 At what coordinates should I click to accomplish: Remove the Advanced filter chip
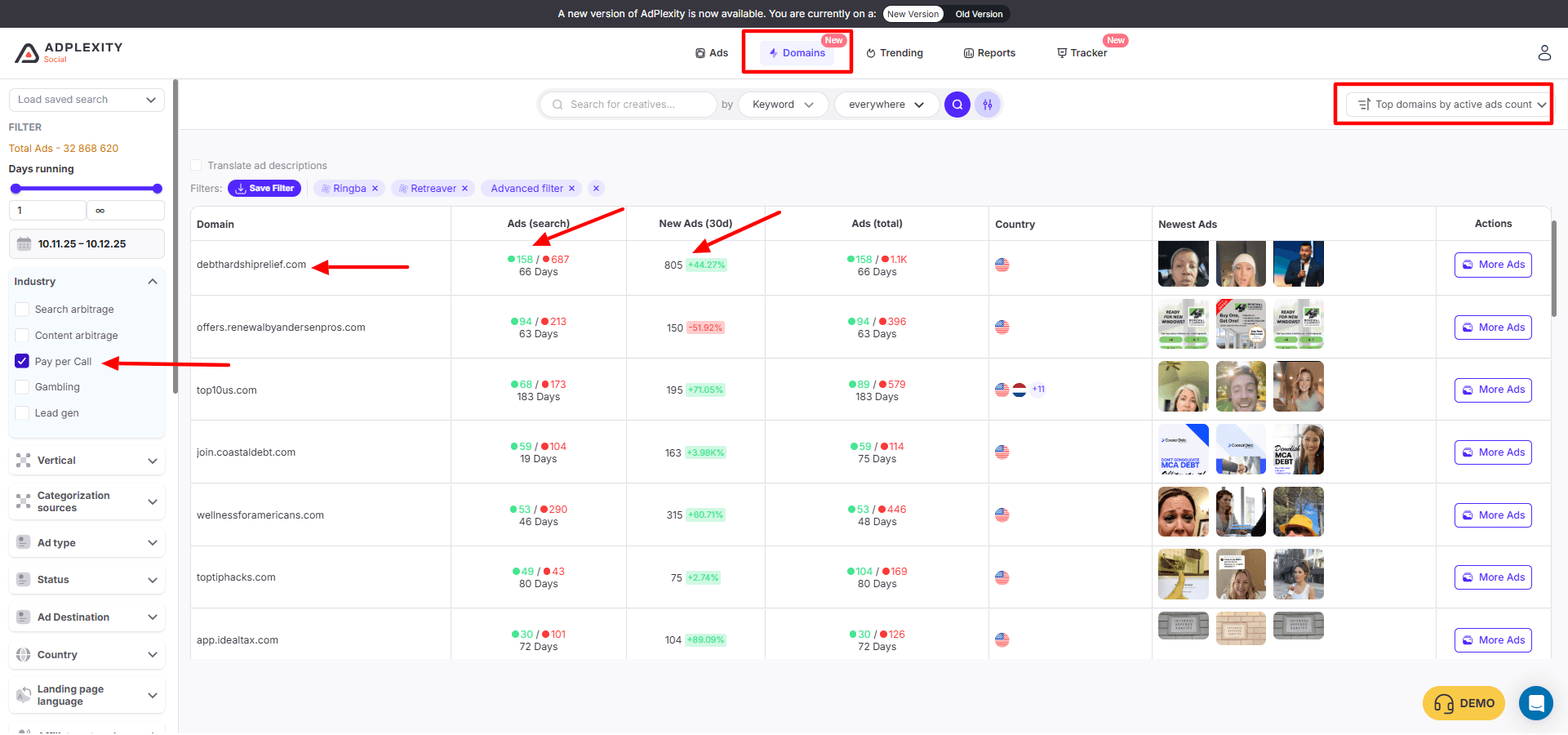tap(572, 189)
